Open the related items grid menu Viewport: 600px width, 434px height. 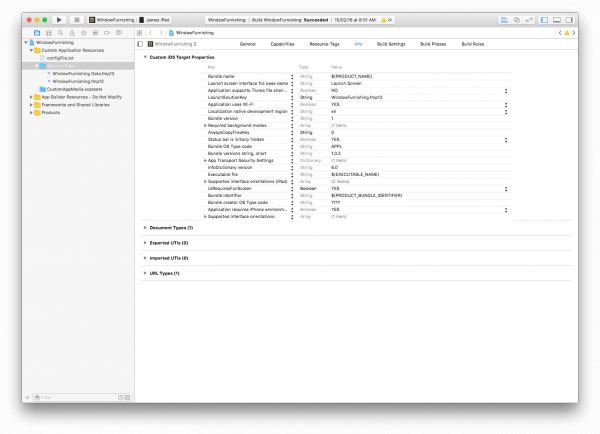(x=140, y=33)
